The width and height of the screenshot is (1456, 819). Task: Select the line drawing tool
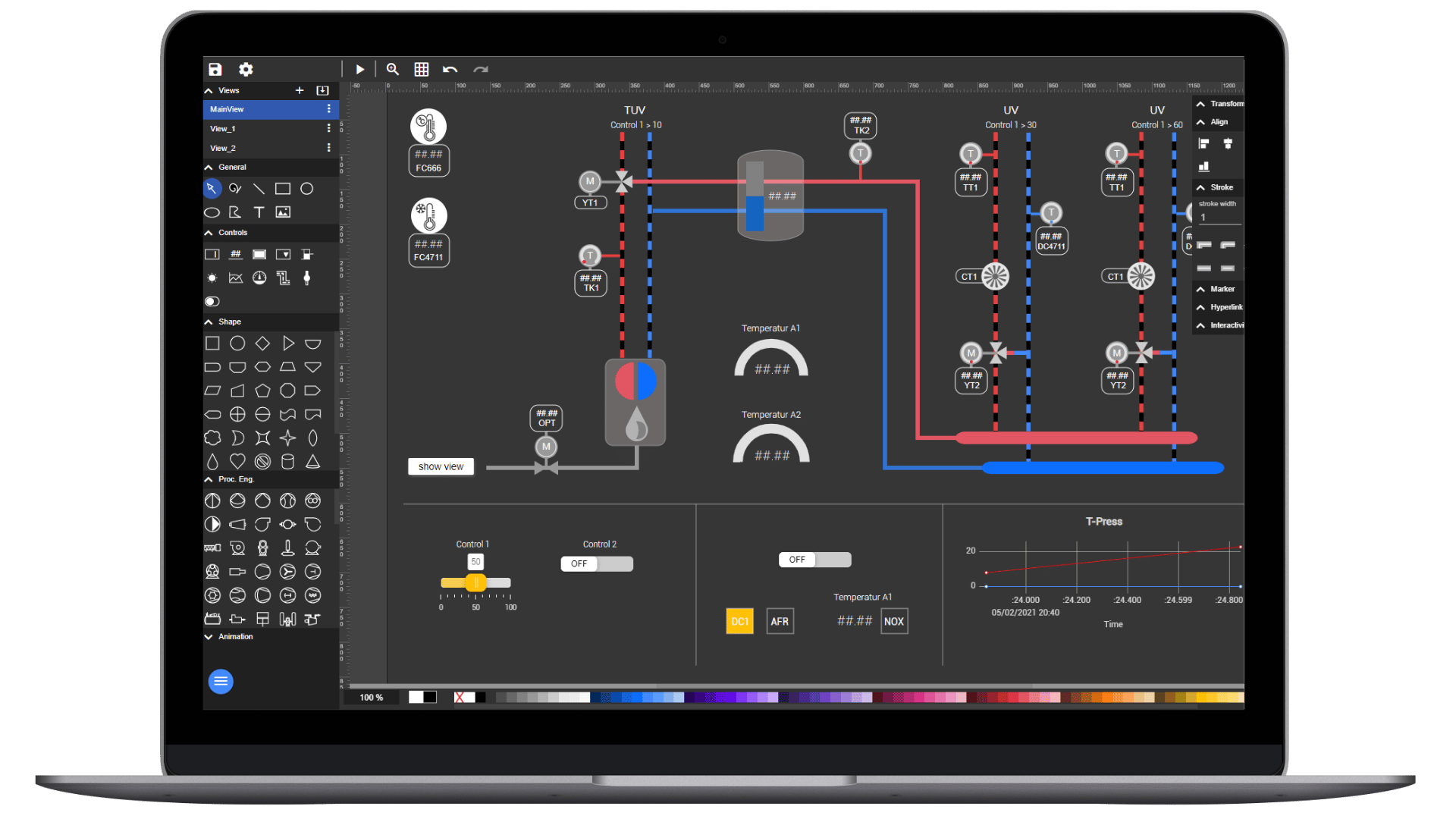click(259, 189)
